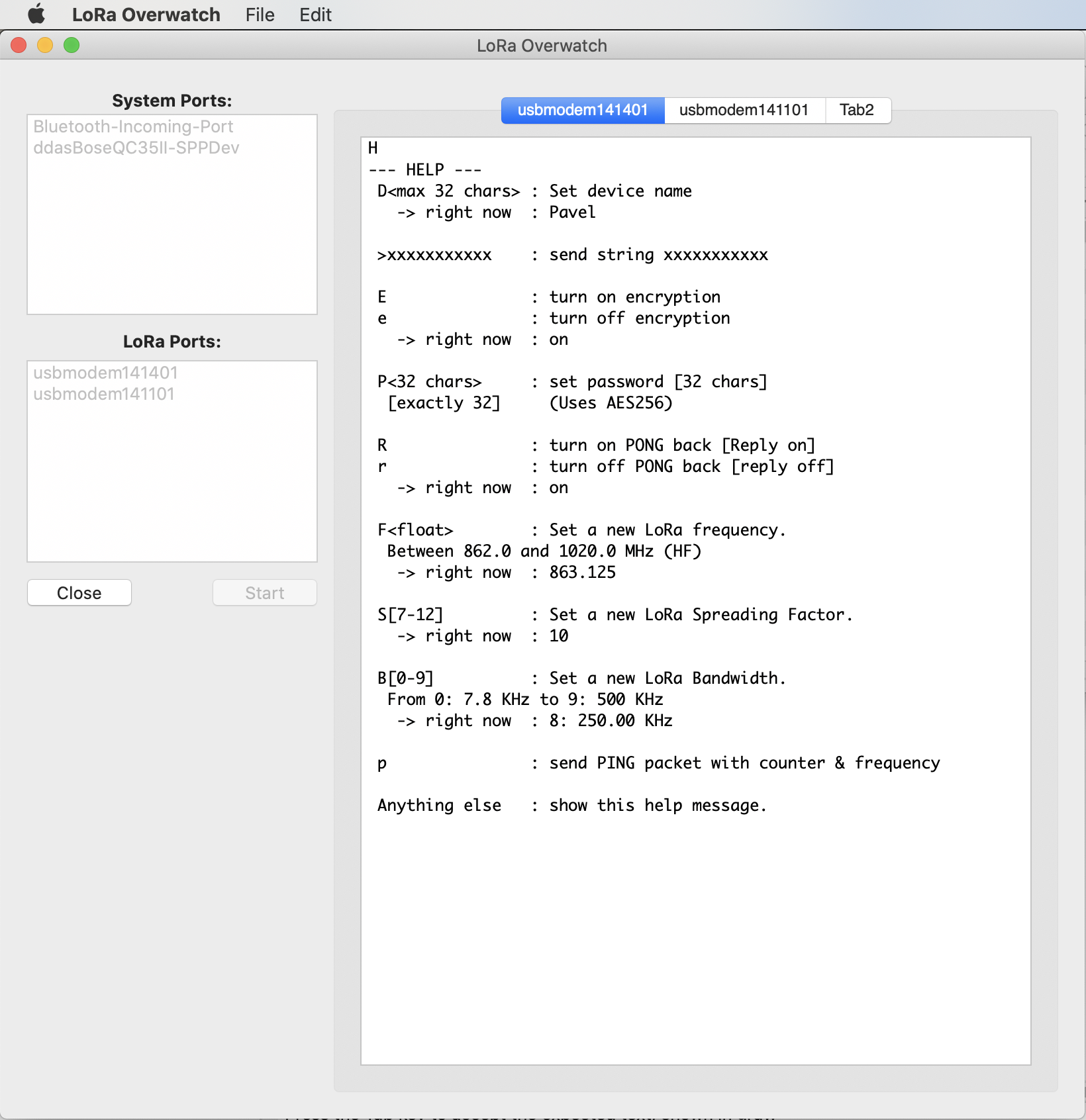Click the '(Uses AES256)' text
The height and width of the screenshot is (1120, 1086).
[611, 402]
